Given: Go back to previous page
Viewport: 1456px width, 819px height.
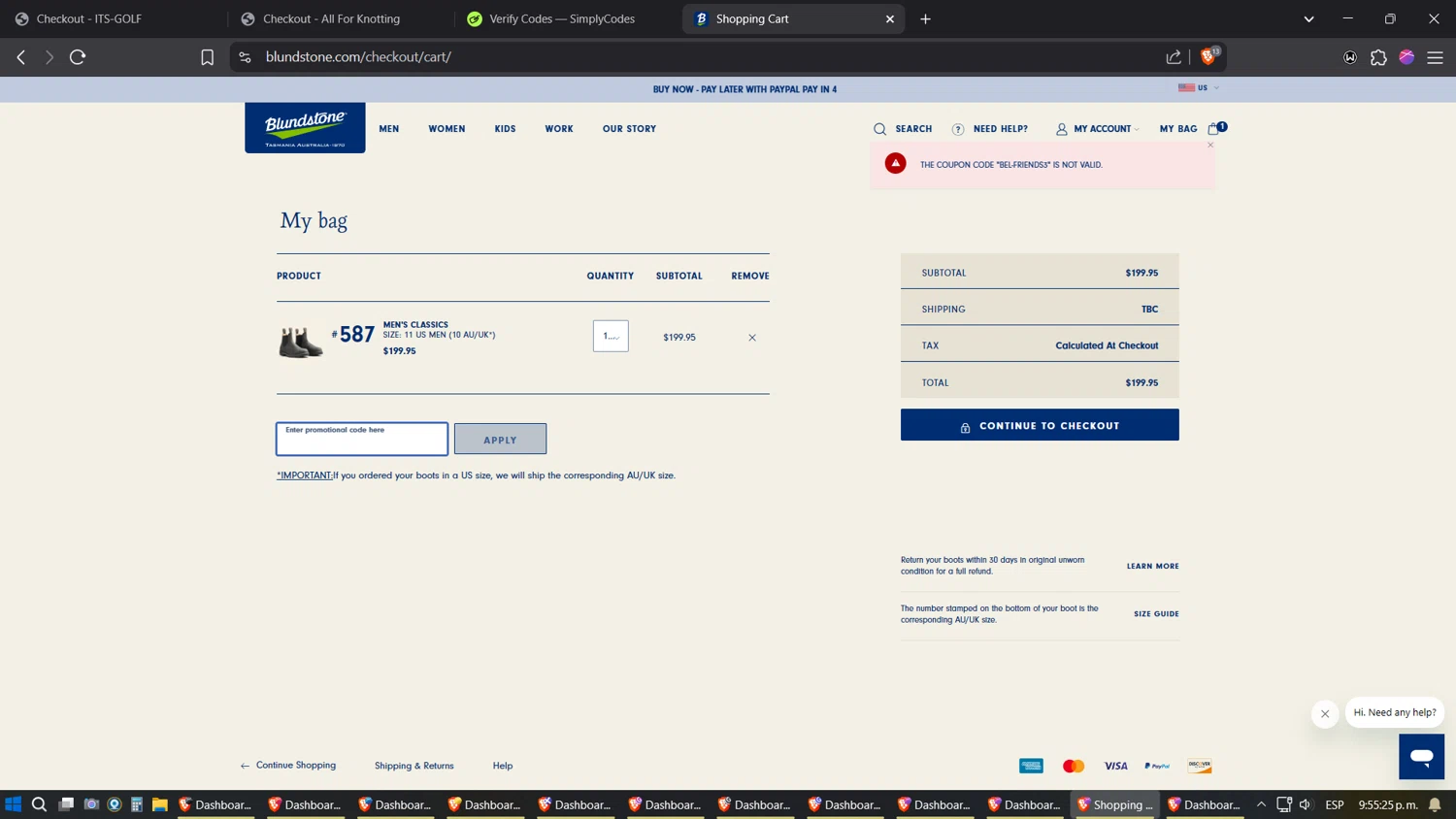Looking at the screenshot, I should click(x=21, y=57).
